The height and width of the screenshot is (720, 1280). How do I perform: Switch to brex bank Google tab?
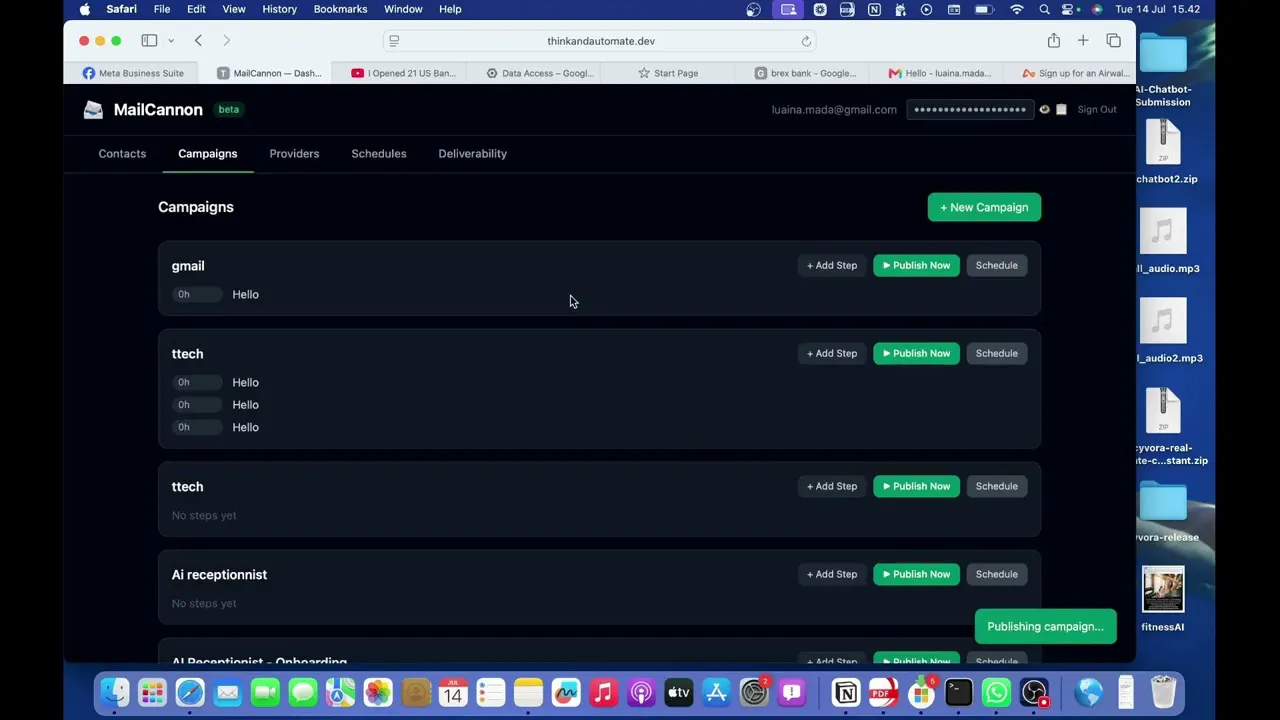tap(805, 73)
